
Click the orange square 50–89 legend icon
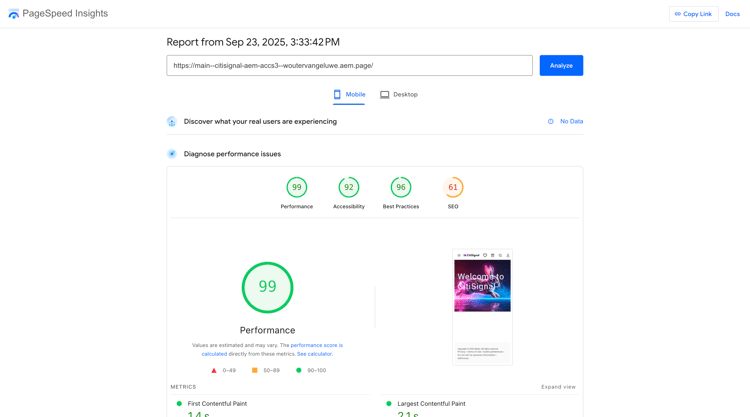click(x=254, y=370)
